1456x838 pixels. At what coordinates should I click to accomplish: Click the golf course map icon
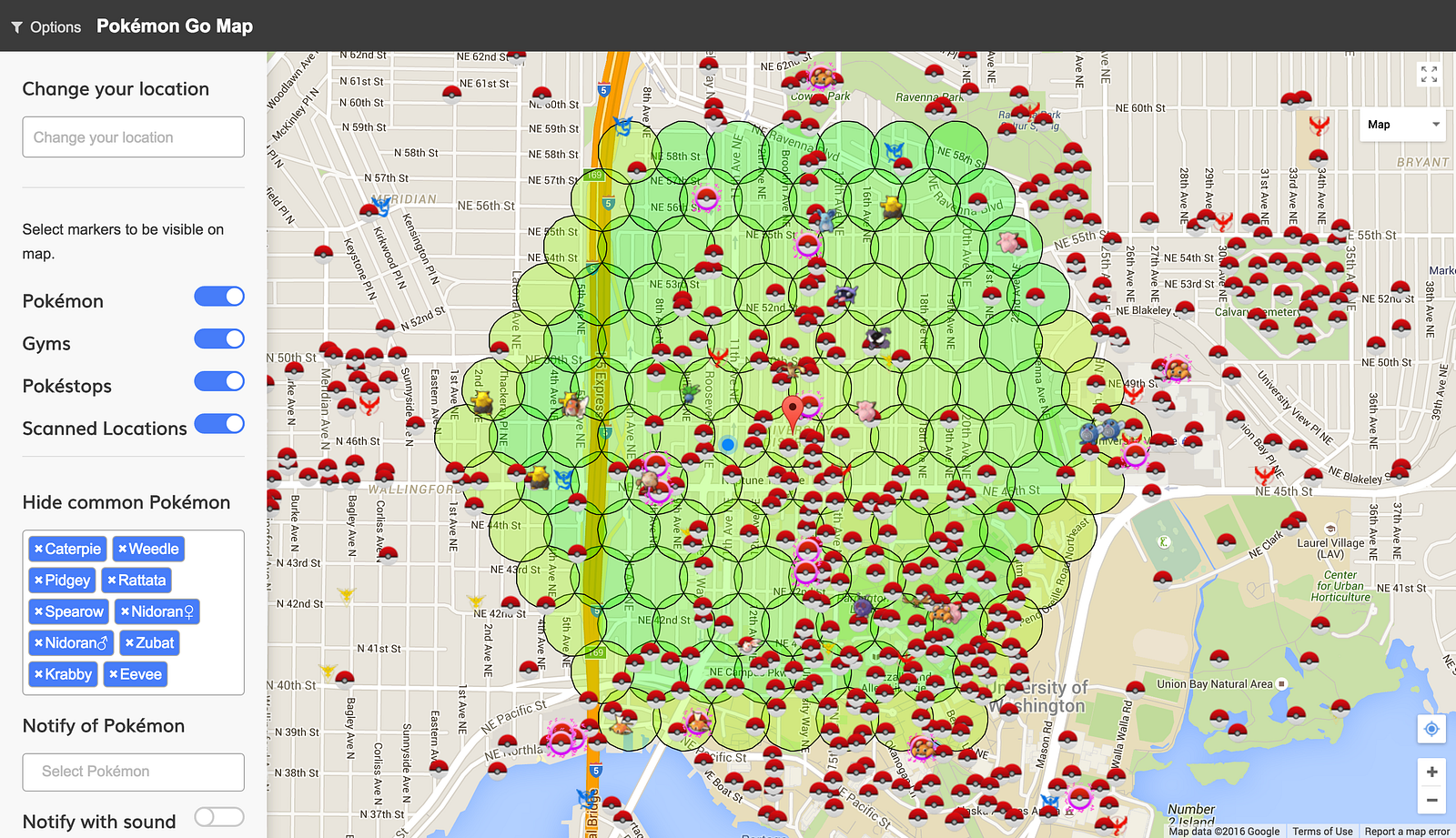click(x=1164, y=541)
